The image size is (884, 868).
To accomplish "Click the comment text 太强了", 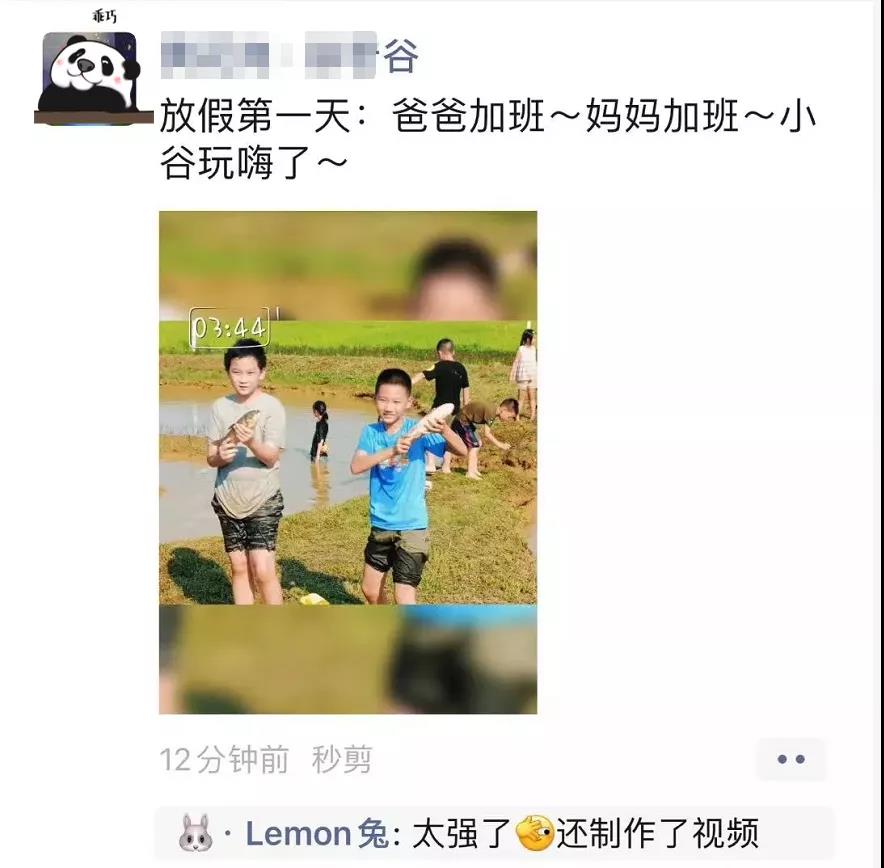I will point(462,834).
